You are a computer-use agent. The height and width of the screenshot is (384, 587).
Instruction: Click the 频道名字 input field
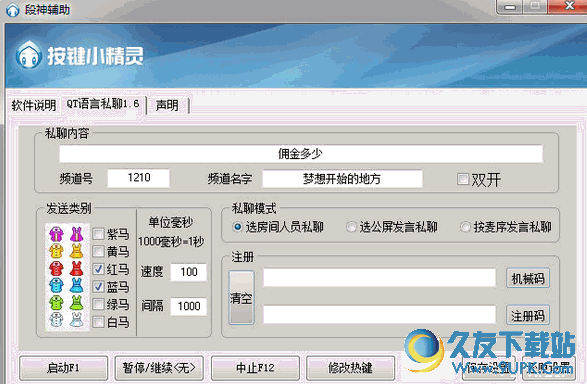pyautogui.click(x=342, y=179)
